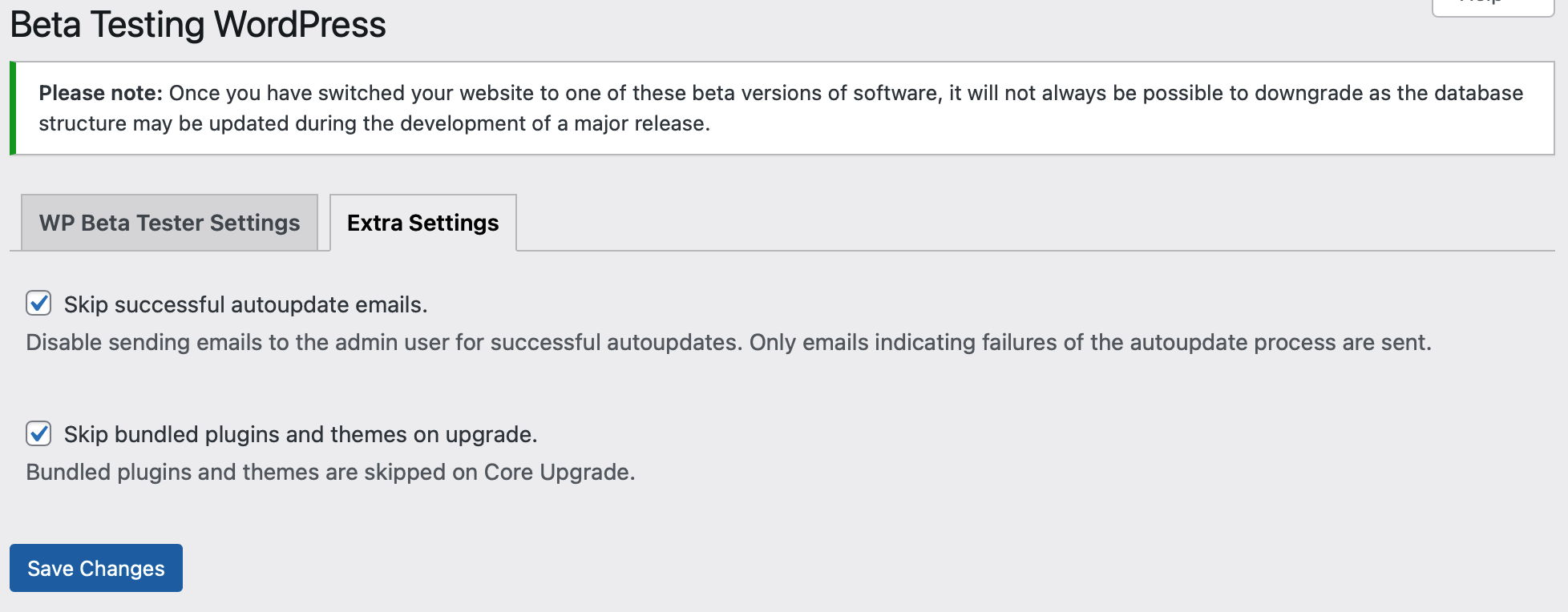The height and width of the screenshot is (612, 1568).
Task: Toggle the Skip bundled plugins and themes checkbox
Action: click(38, 433)
